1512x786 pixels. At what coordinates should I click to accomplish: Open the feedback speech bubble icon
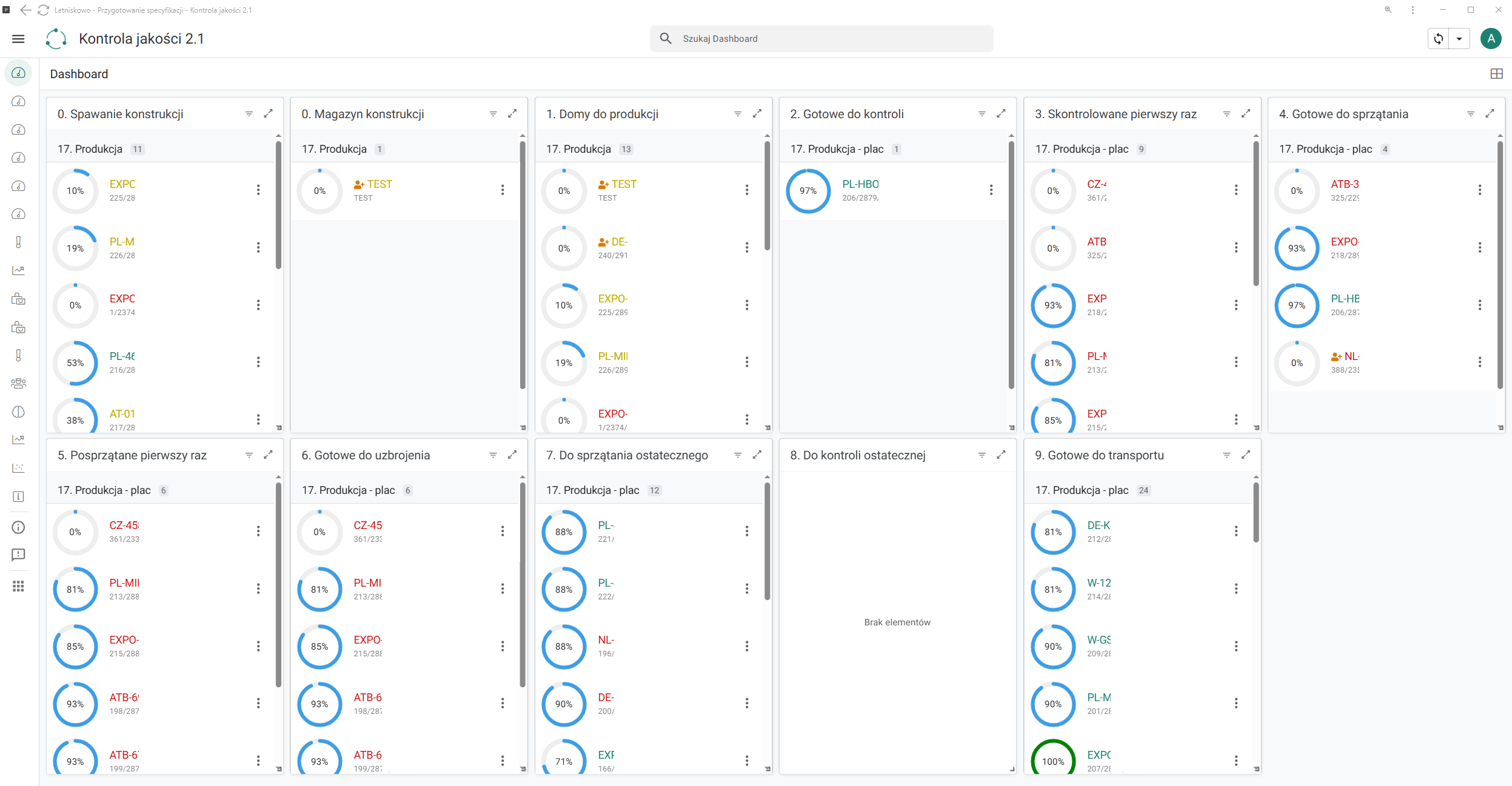18,555
